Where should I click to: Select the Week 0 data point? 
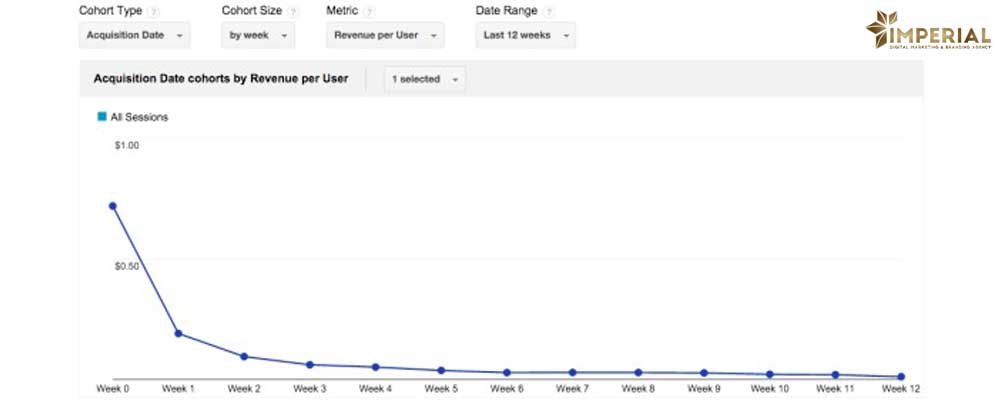coord(112,206)
